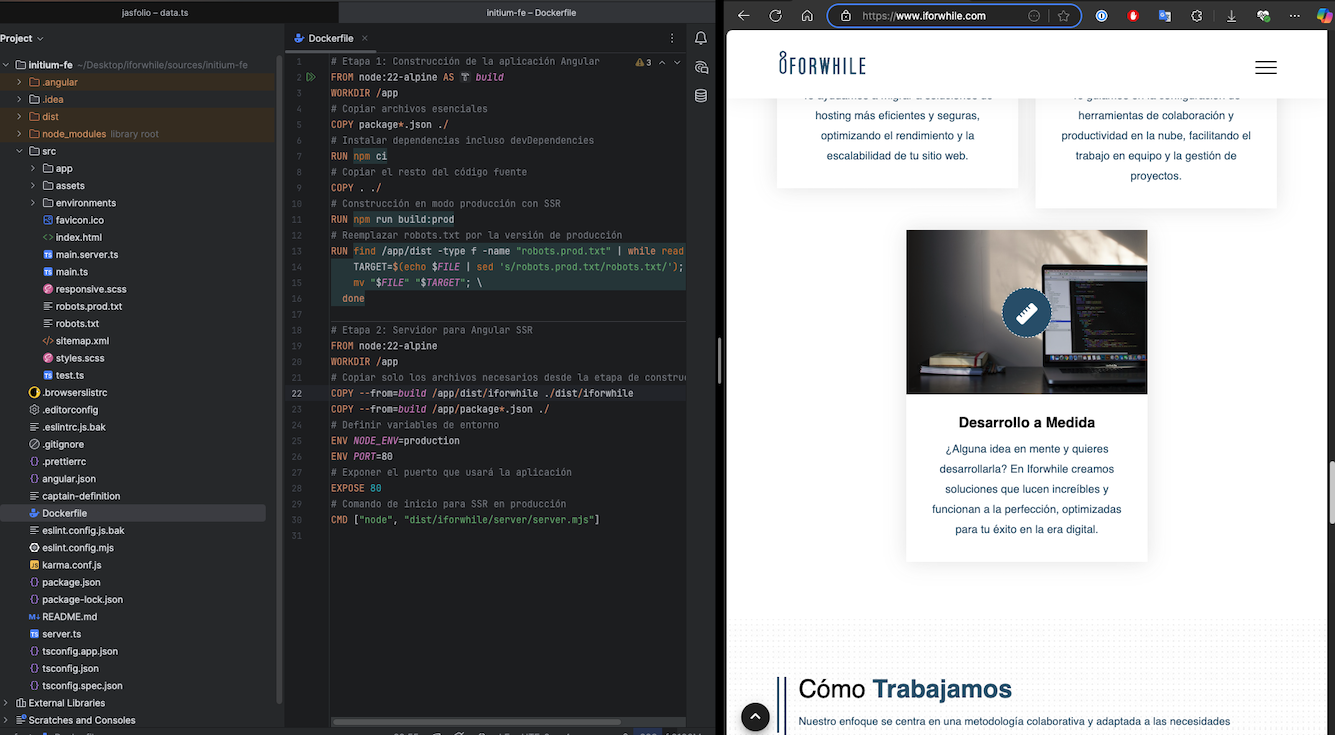Open the browser Downloads icon
This screenshot has width=1335, height=735.
click(x=1231, y=16)
